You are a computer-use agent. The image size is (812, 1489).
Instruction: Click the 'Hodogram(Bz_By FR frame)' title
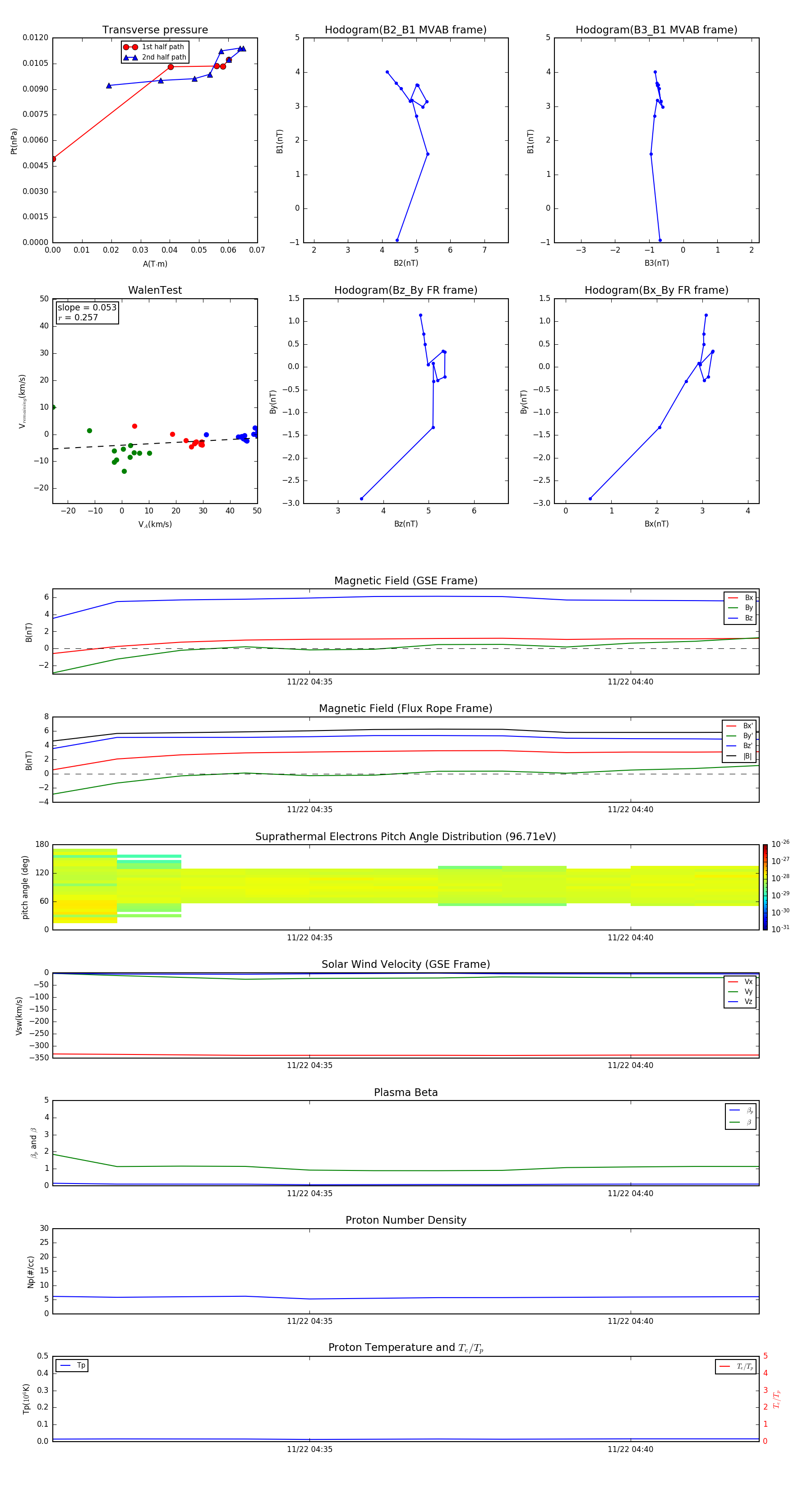pyautogui.click(x=406, y=290)
